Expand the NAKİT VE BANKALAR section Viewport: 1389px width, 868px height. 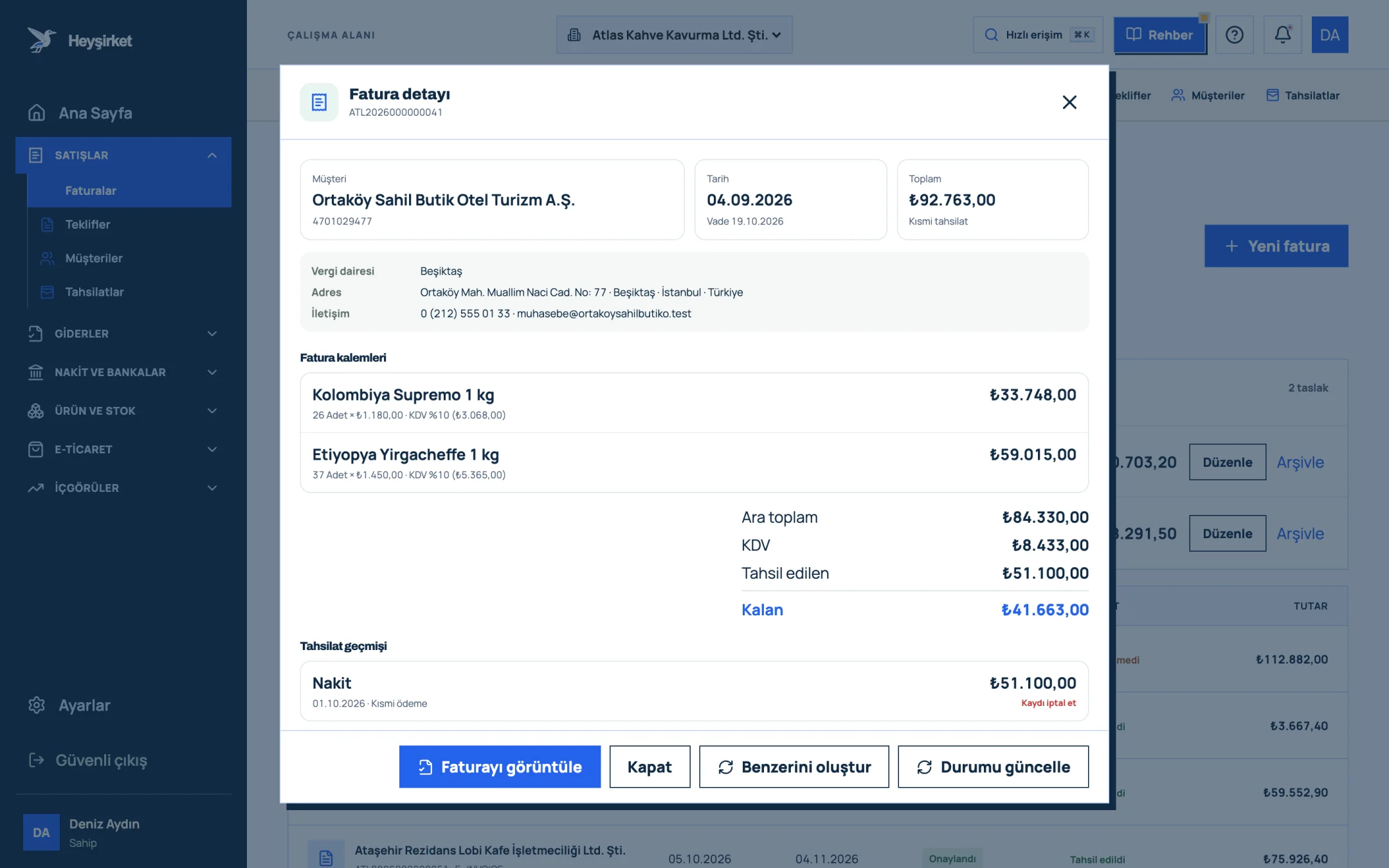(123, 372)
